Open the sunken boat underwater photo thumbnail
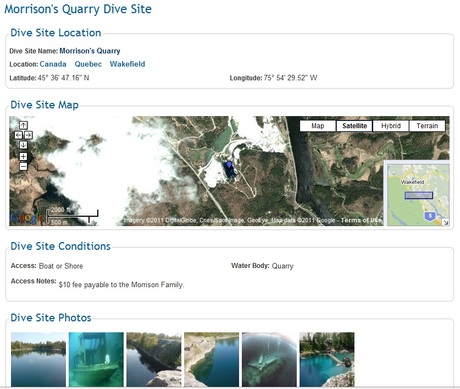The height and width of the screenshot is (389, 460). point(96,359)
